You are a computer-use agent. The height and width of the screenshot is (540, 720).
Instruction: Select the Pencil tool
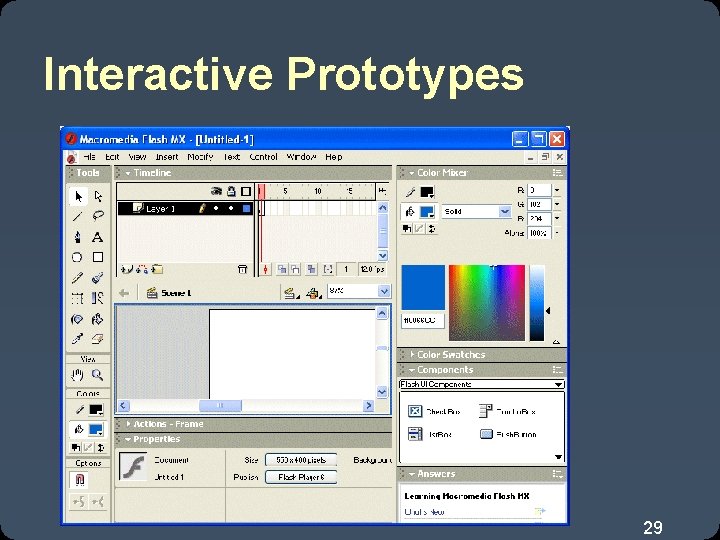coord(78,278)
